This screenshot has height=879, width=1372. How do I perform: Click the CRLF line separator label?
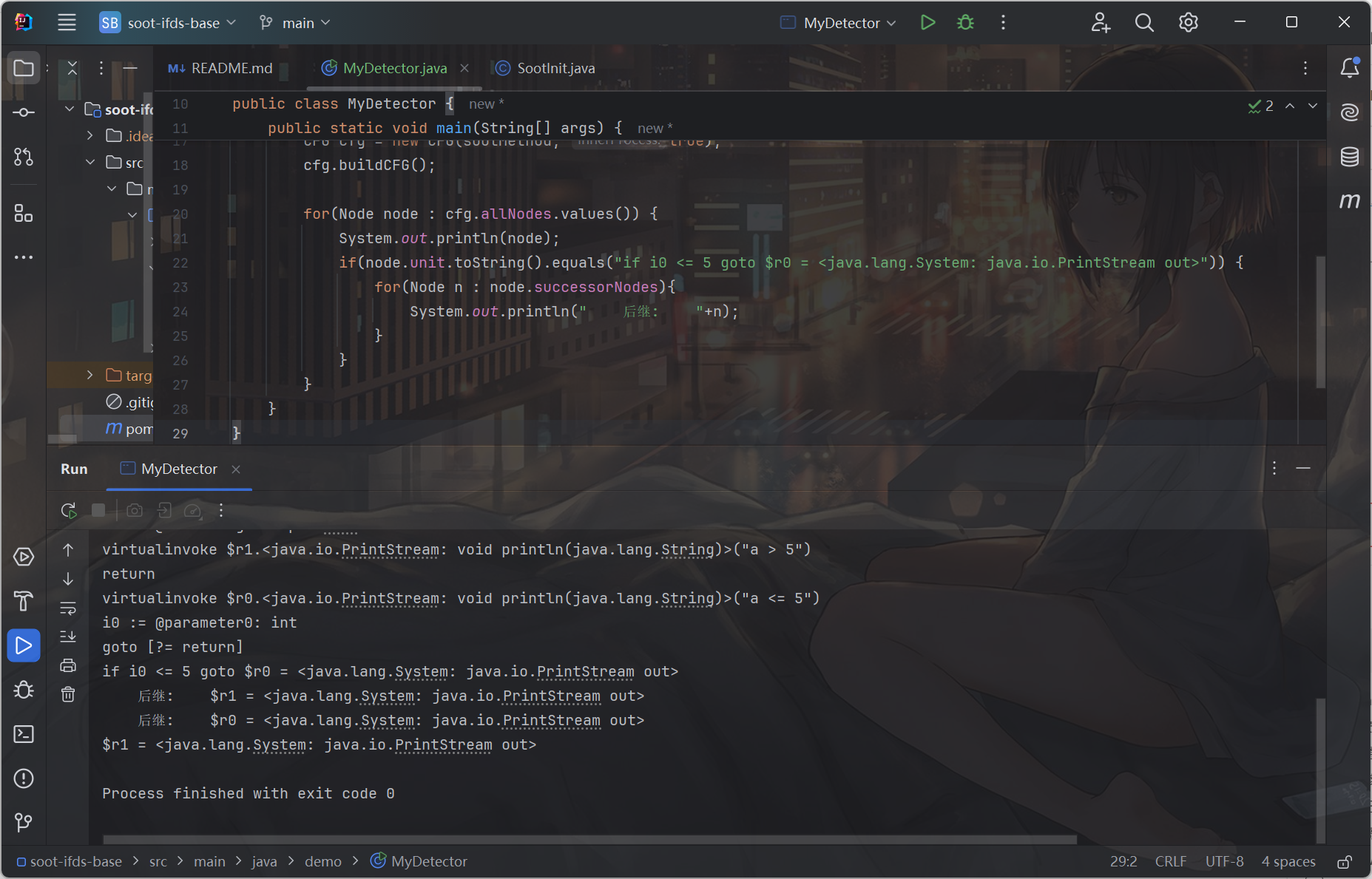coord(1170,862)
